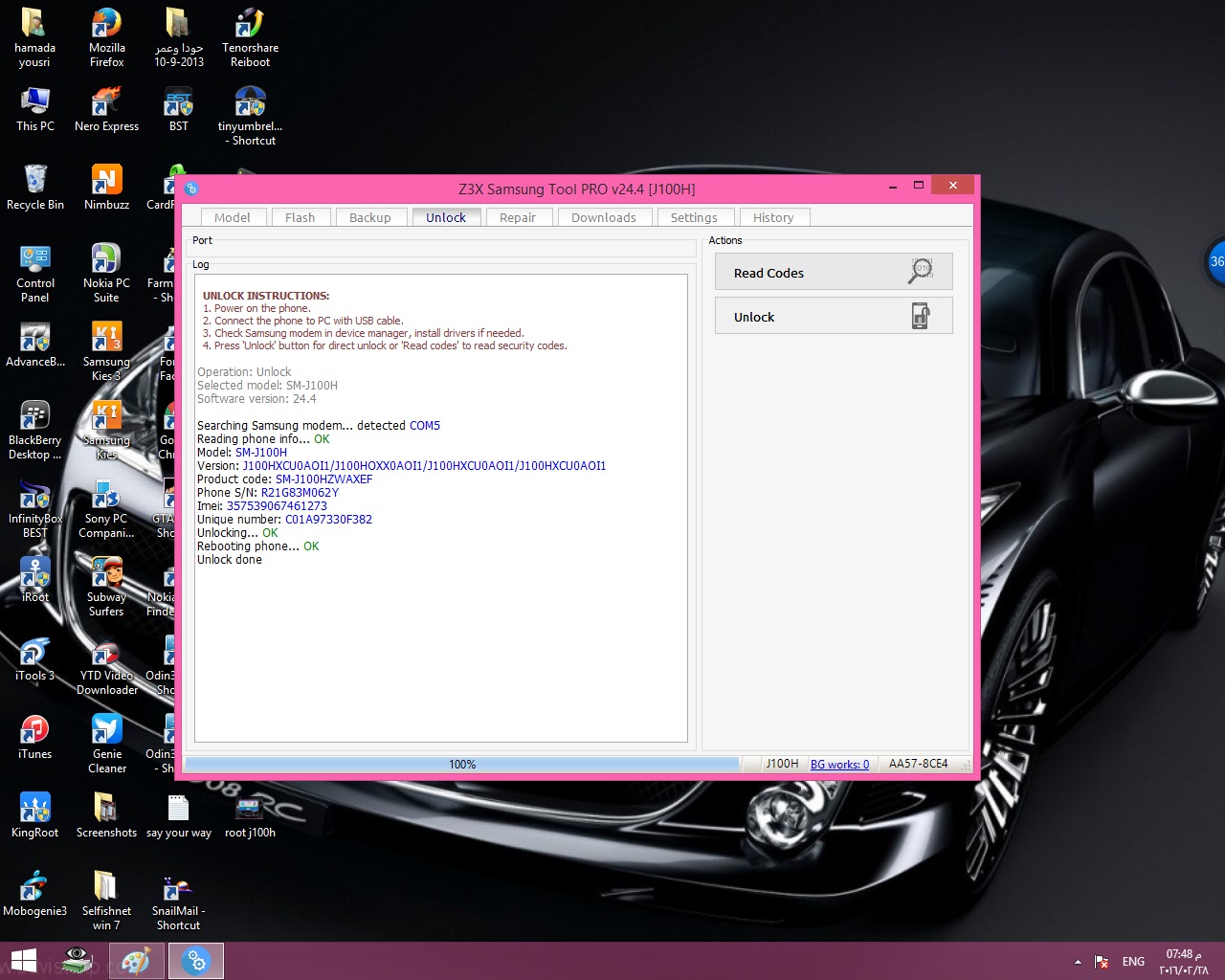Click the magnifier icon on Read Codes

920,271
